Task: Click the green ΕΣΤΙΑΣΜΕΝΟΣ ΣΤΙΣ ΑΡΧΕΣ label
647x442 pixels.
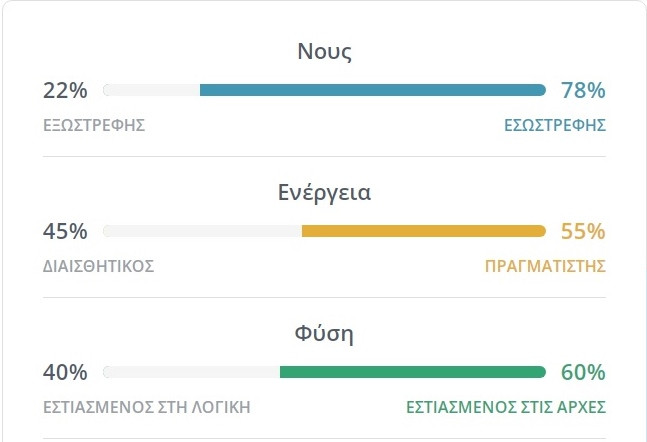Action: tap(506, 407)
